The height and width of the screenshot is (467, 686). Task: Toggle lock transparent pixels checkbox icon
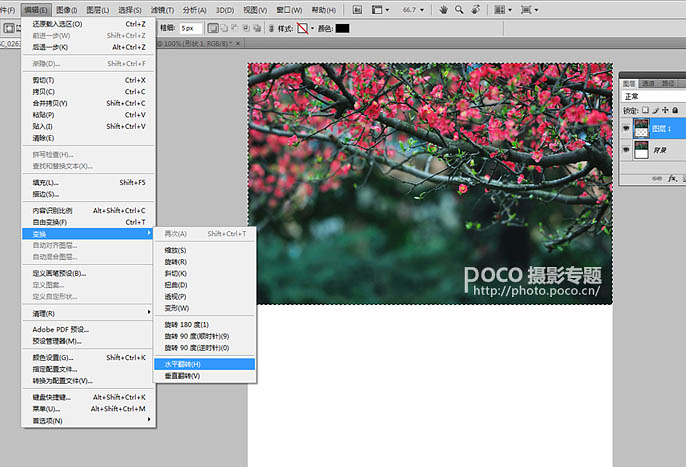point(646,110)
